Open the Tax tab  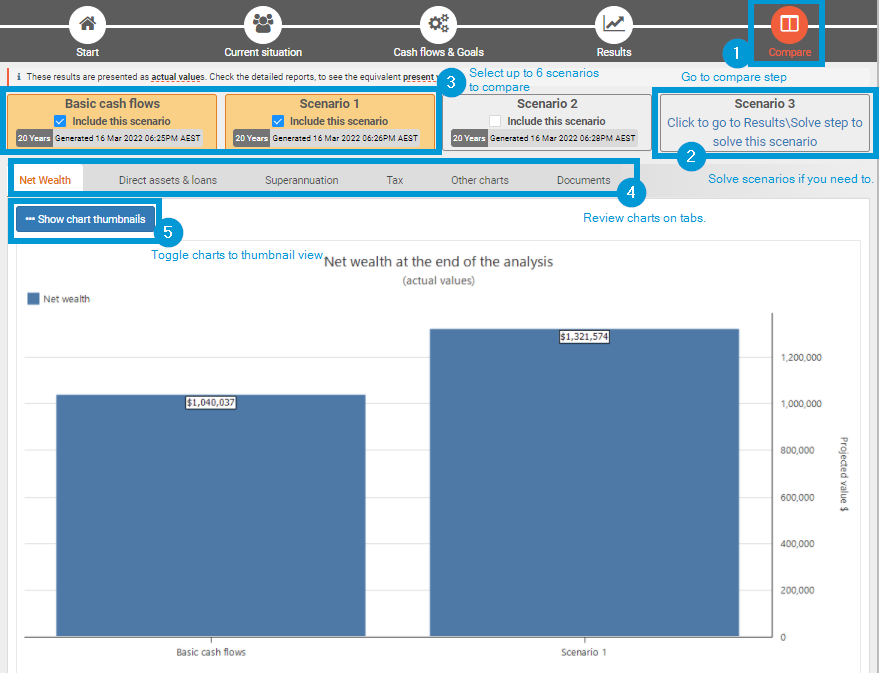394,180
